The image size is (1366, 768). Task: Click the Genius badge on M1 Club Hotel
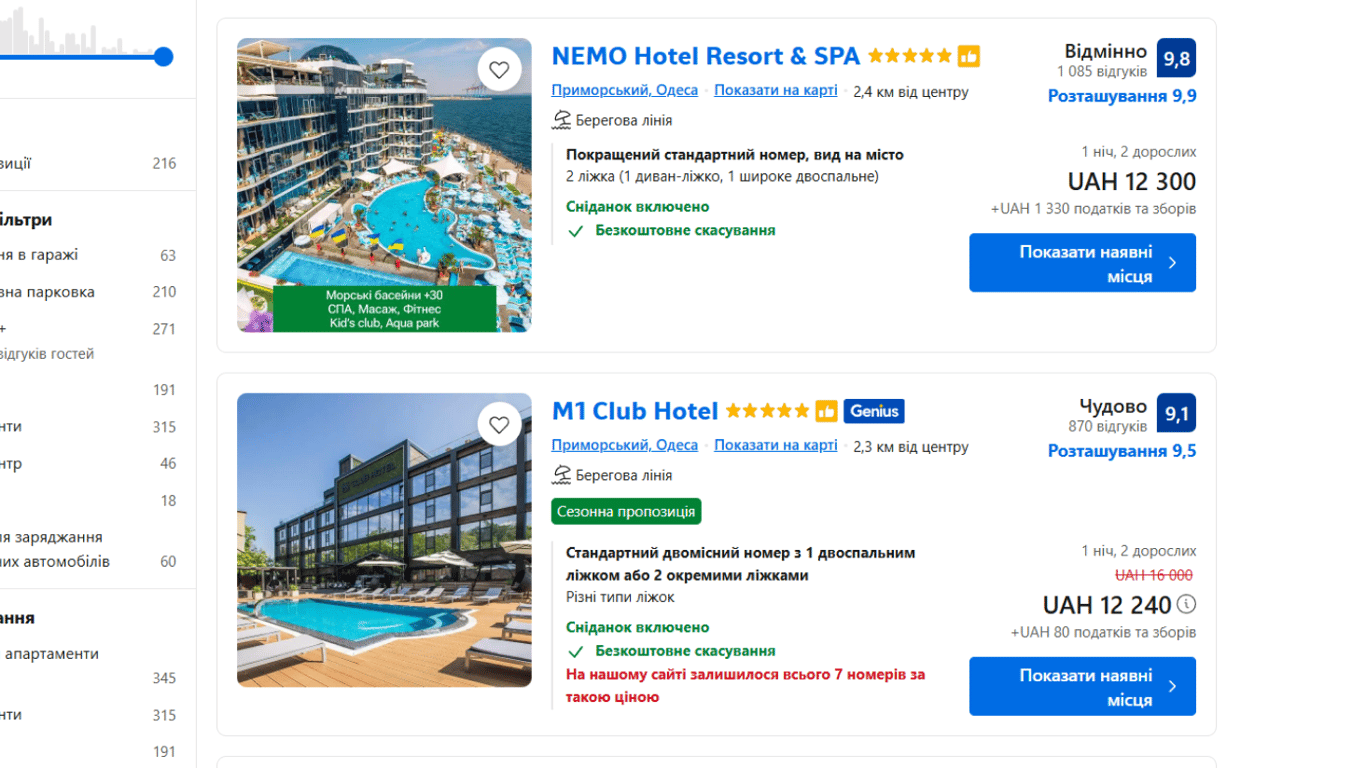tap(874, 411)
